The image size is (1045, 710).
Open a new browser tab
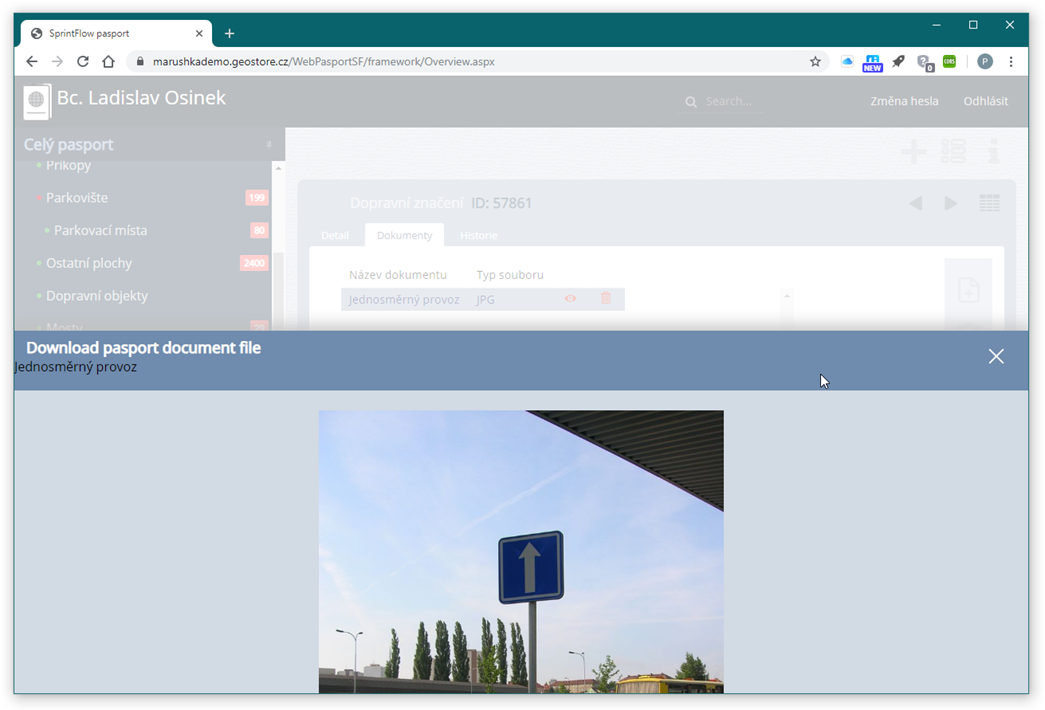coord(229,33)
